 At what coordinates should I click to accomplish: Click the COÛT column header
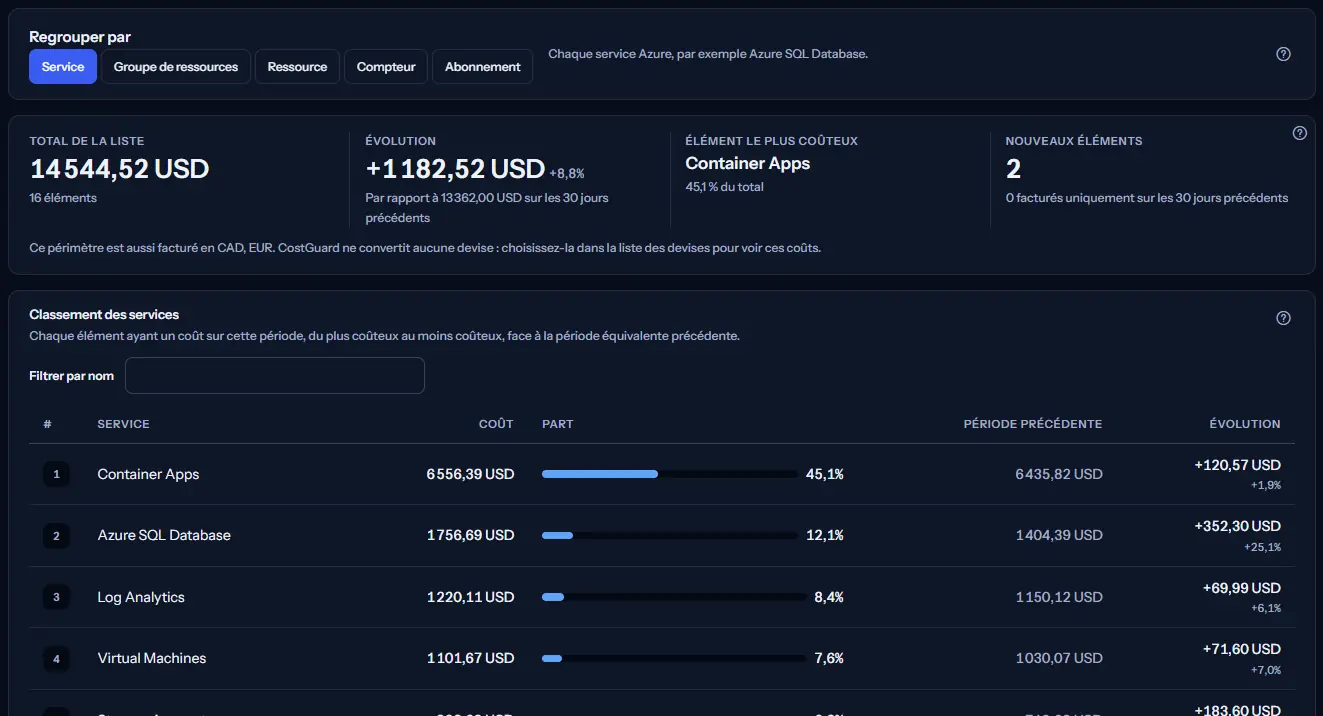pos(496,424)
